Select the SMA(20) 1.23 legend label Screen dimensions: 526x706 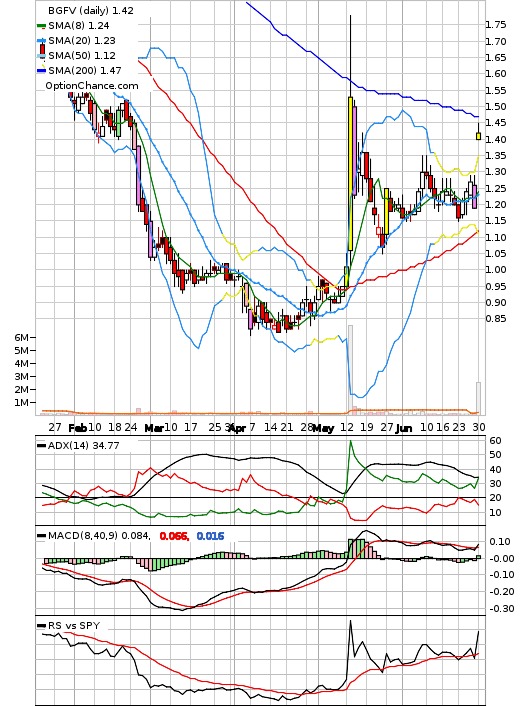pos(82,41)
